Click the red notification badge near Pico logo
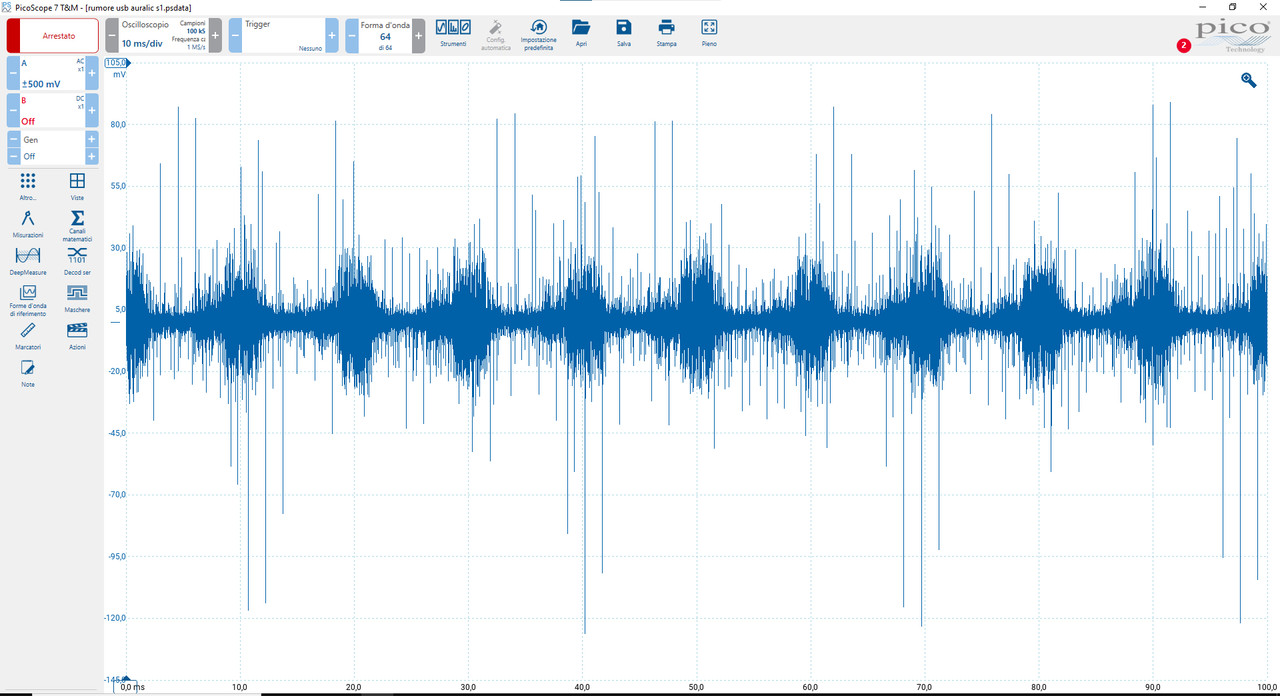The width and height of the screenshot is (1280, 696). click(x=1184, y=45)
